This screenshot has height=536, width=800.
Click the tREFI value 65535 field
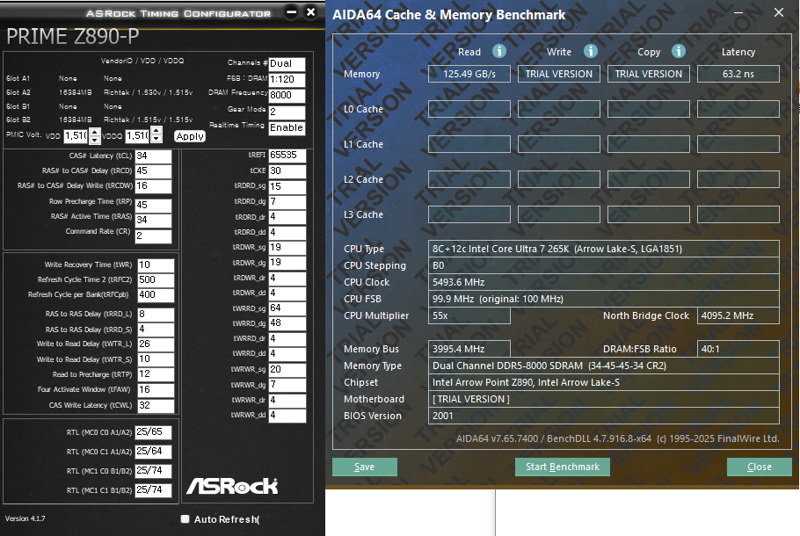287,156
